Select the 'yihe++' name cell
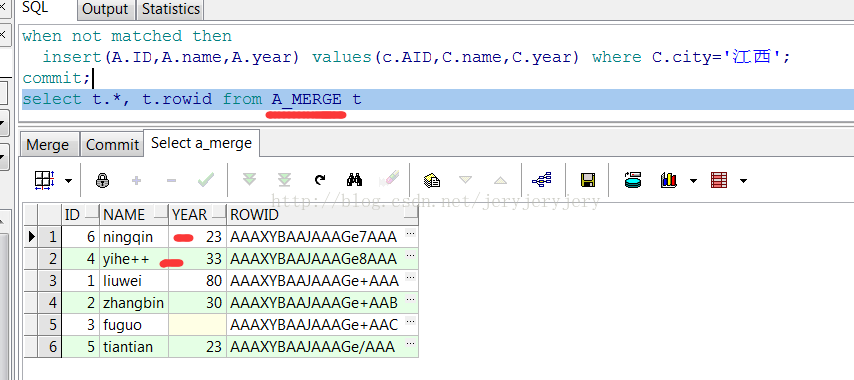Screen dimensions: 854x380 pyautogui.click(x=134, y=259)
